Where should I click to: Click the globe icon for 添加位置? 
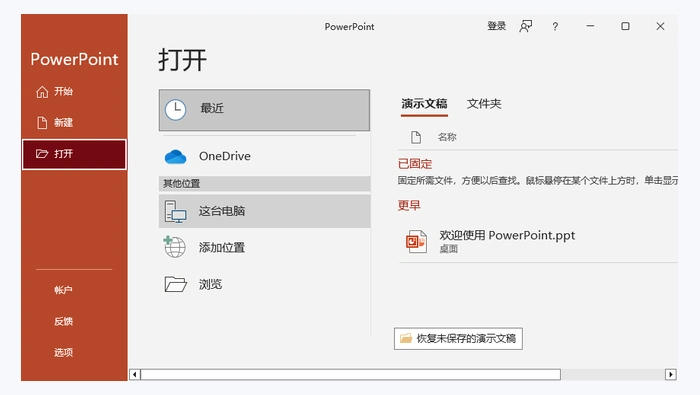pos(175,247)
